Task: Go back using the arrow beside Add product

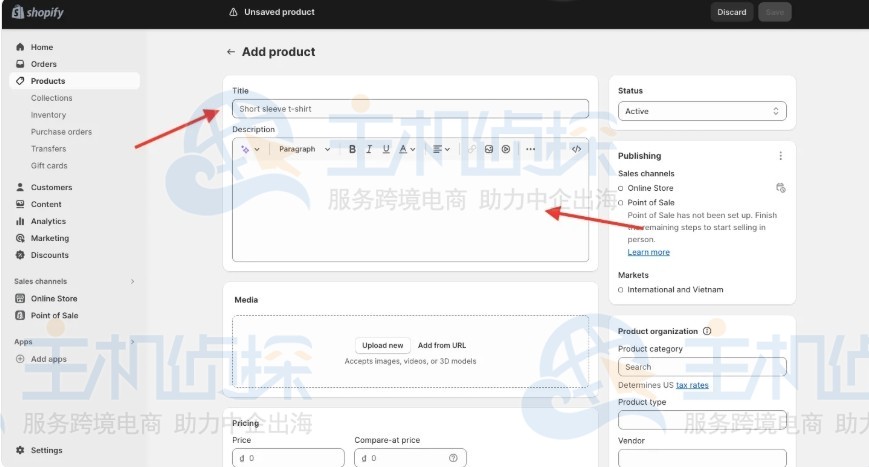Action: pos(231,52)
